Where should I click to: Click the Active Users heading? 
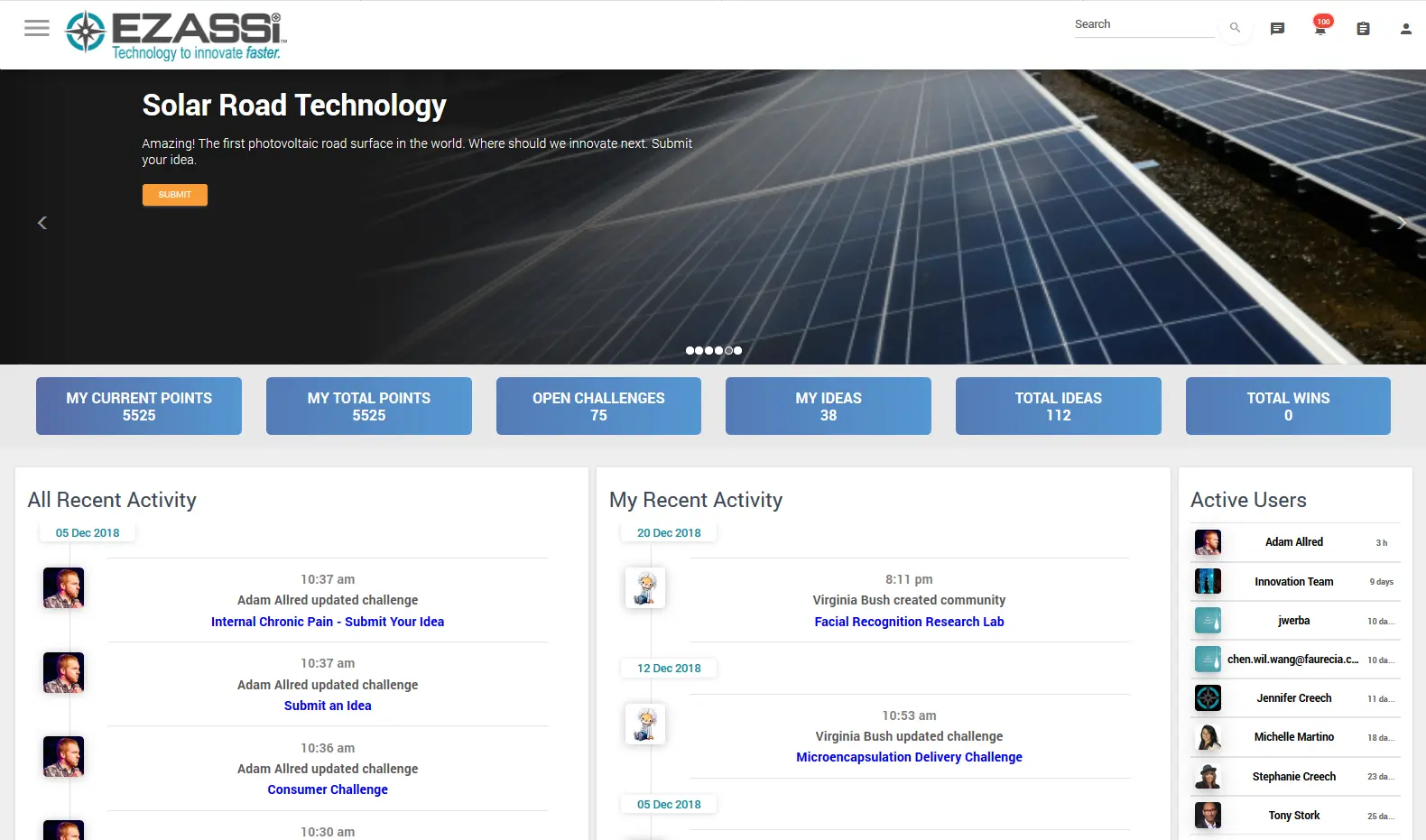(1248, 500)
